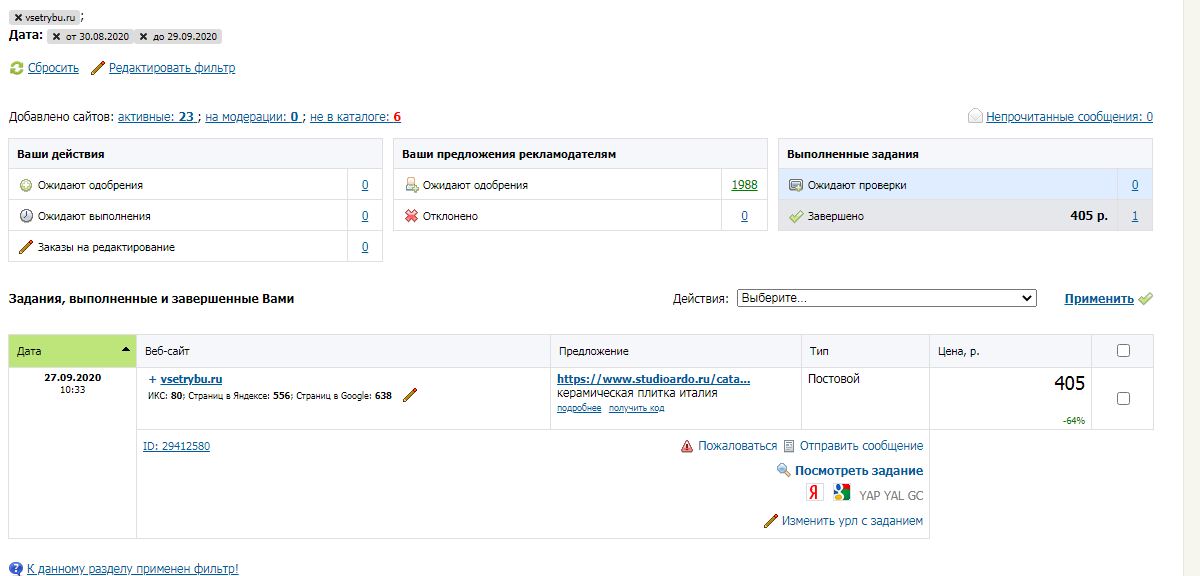Click the Веб-сайт column header

pyautogui.click(x=167, y=351)
